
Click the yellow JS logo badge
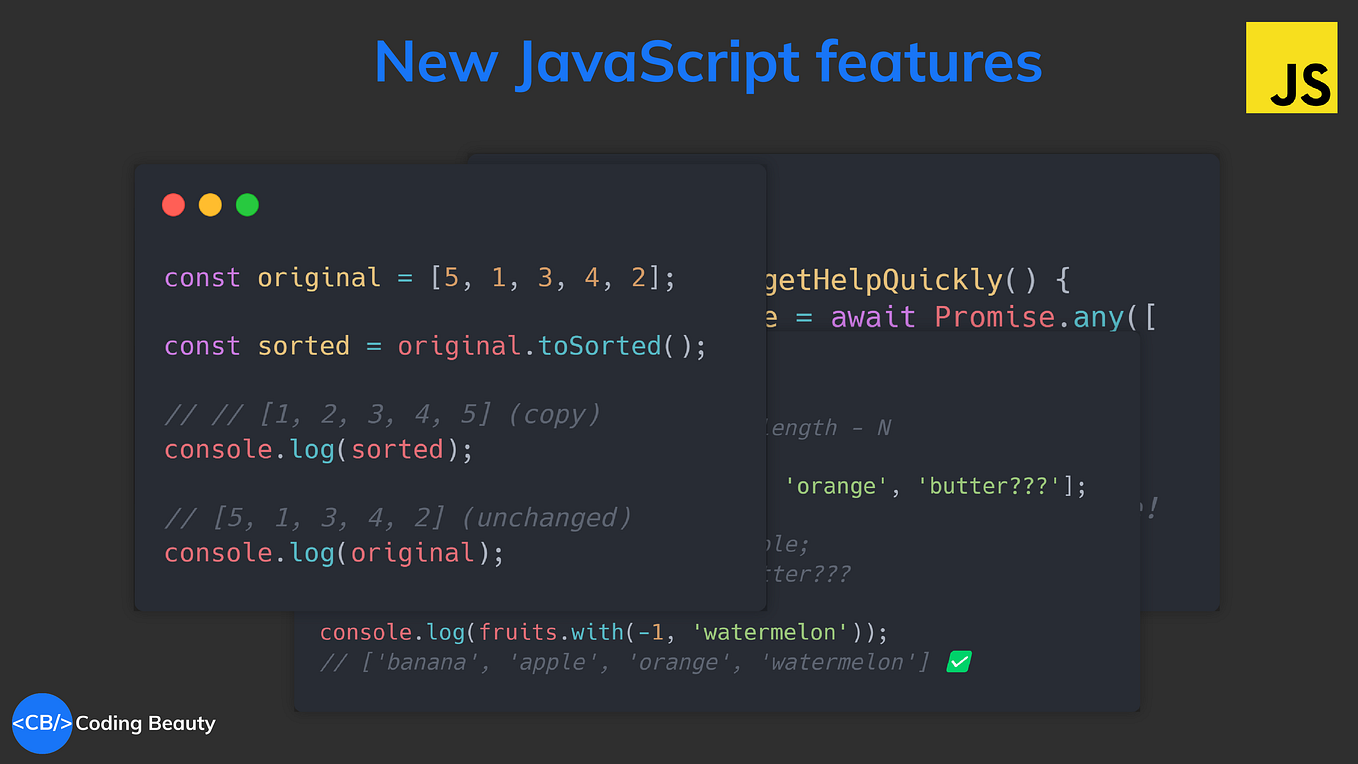(x=1291, y=67)
